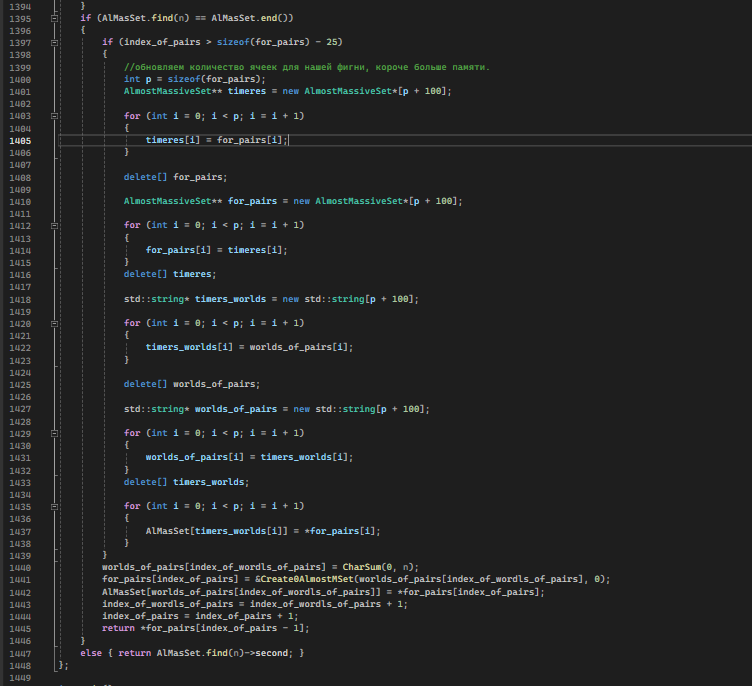752x686 pixels.
Task: Click 'delete[] timeres;' statement
Action: click(170, 274)
